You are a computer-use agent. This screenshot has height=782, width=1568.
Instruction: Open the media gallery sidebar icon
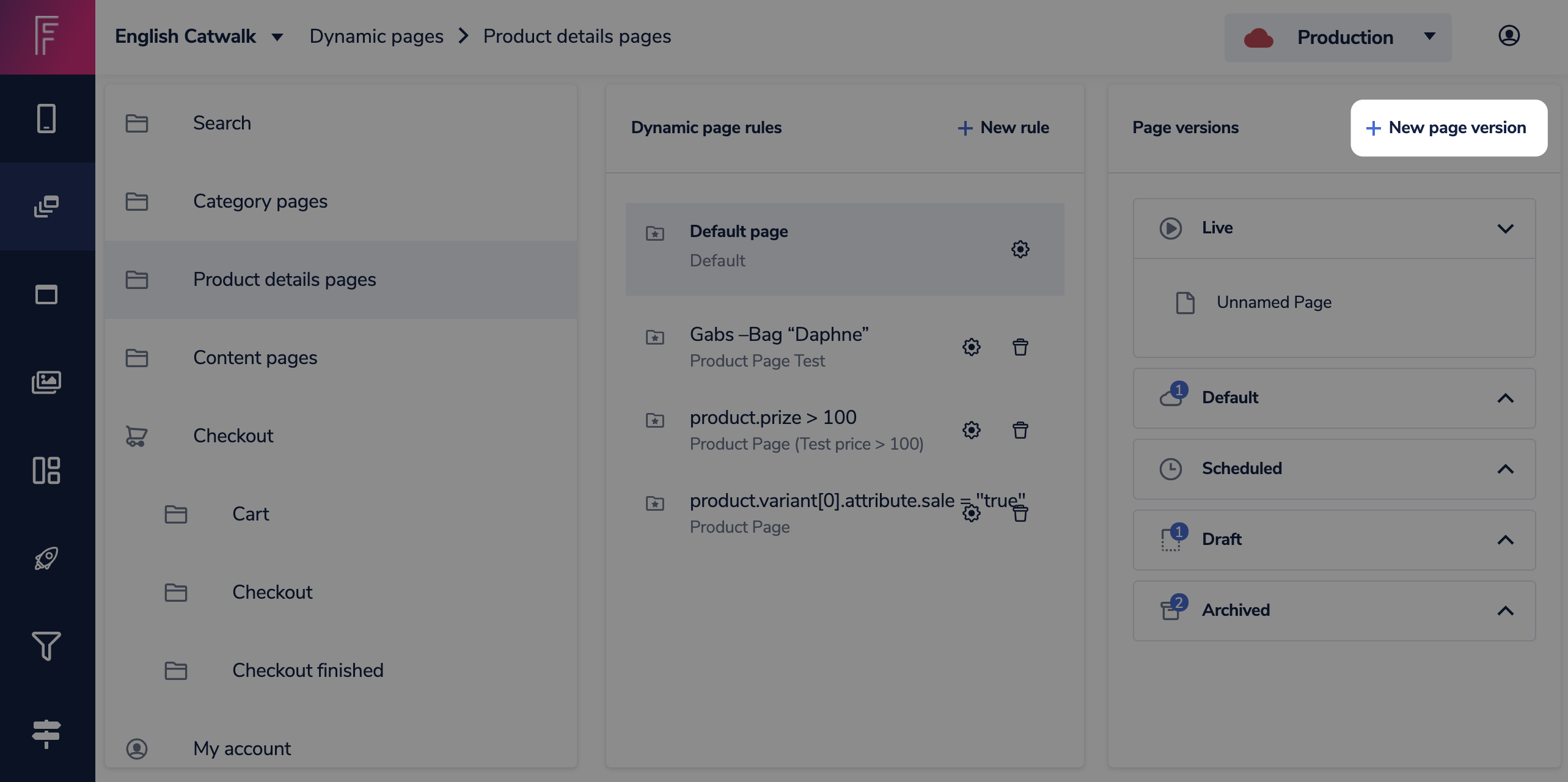[x=47, y=382]
